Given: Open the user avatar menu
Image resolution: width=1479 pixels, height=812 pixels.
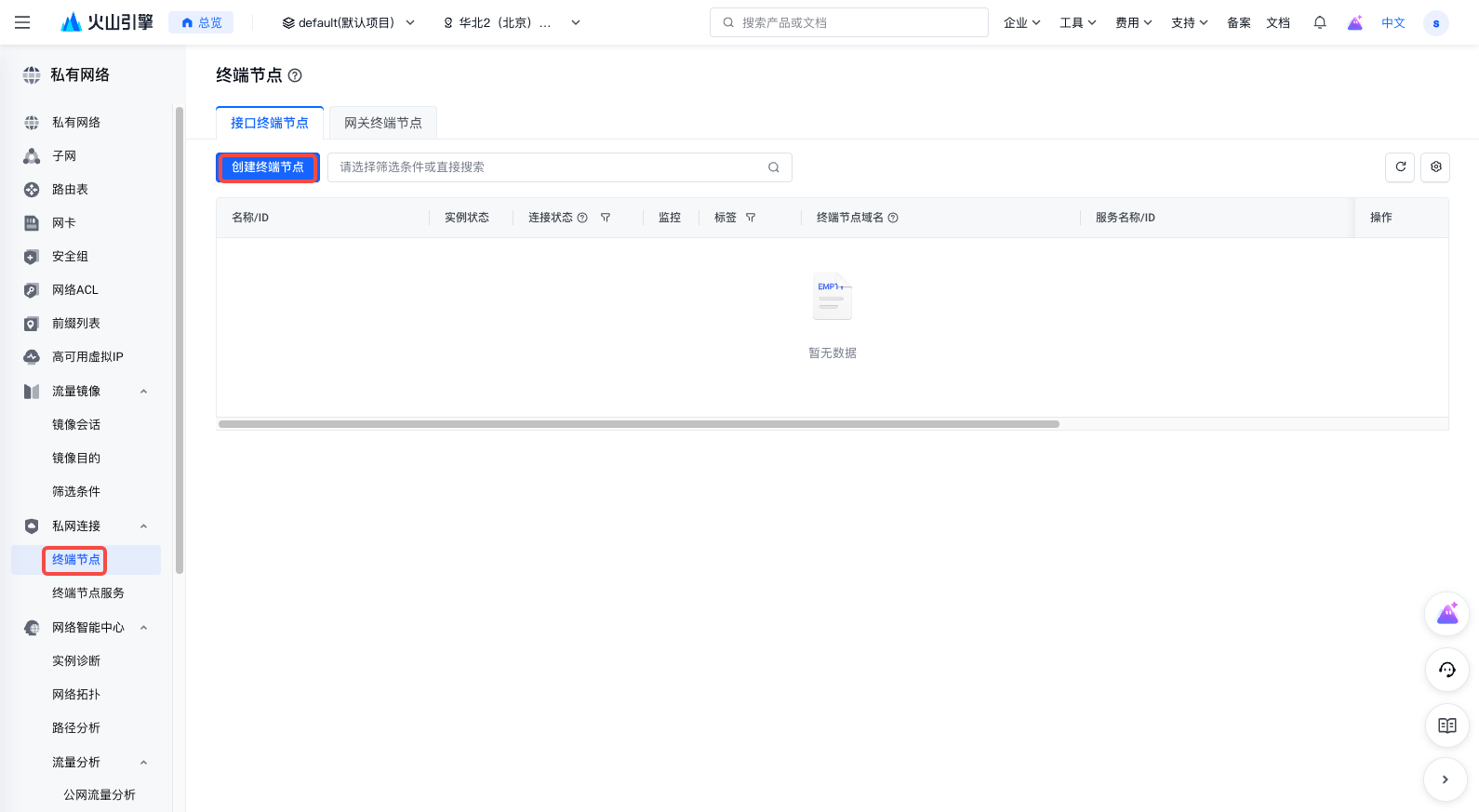Looking at the screenshot, I should (x=1436, y=23).
